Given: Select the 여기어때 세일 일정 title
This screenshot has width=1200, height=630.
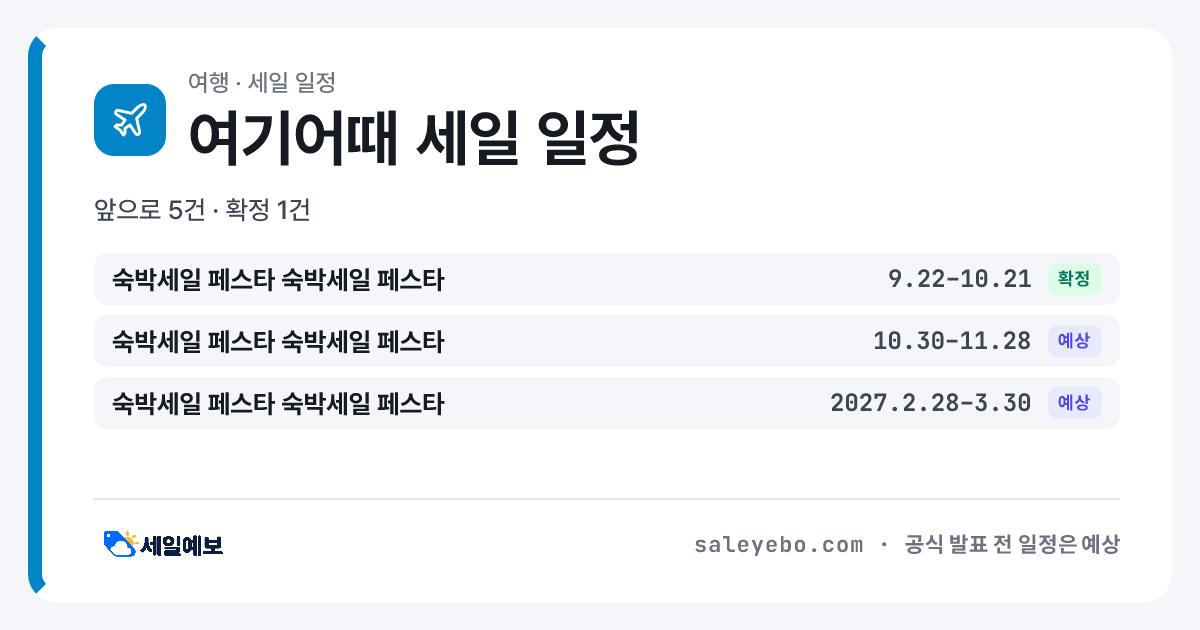Looking at the screenshot, I should (x=413, y=137).
